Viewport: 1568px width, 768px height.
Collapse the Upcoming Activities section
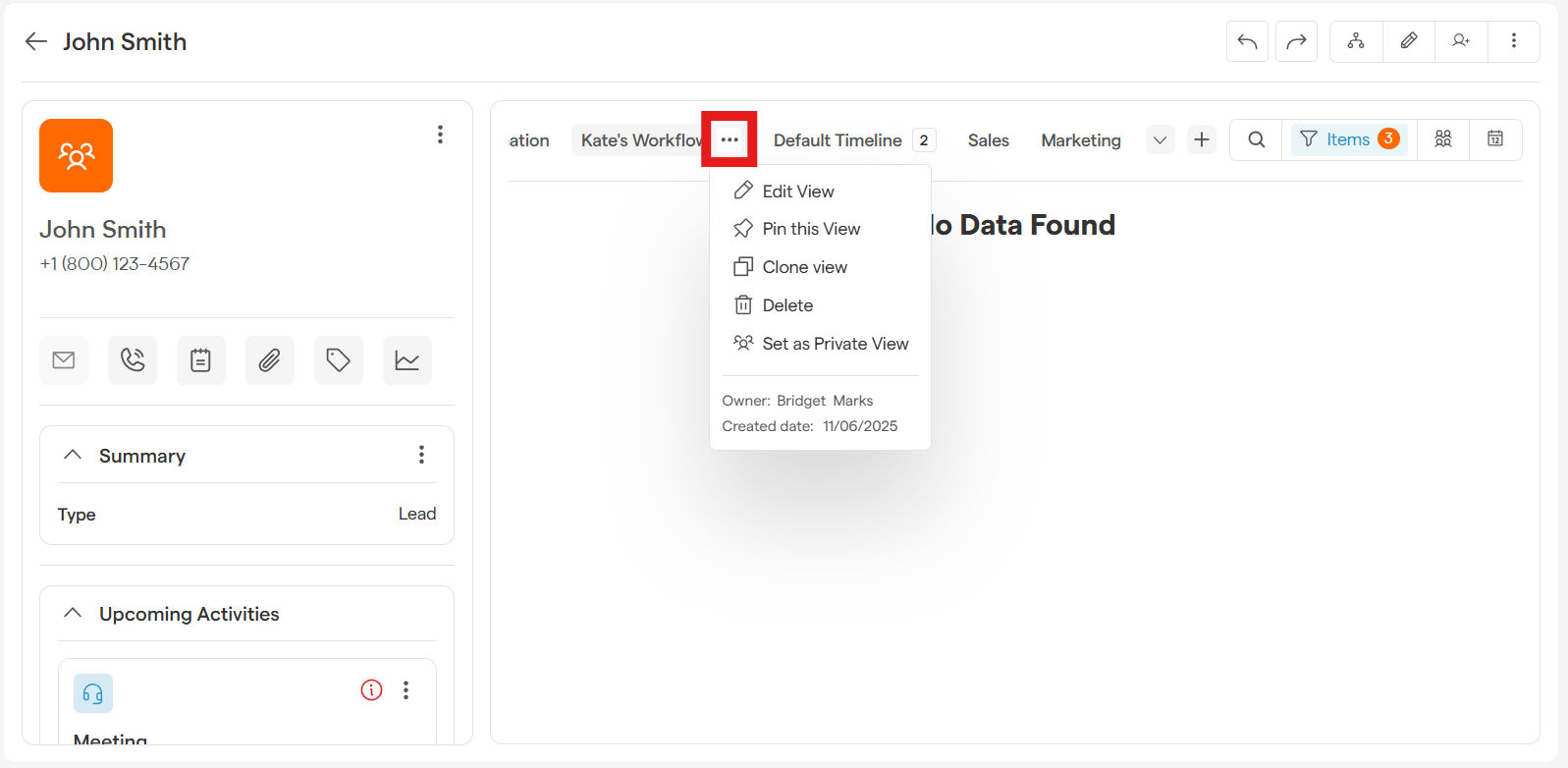click(73, 613)
